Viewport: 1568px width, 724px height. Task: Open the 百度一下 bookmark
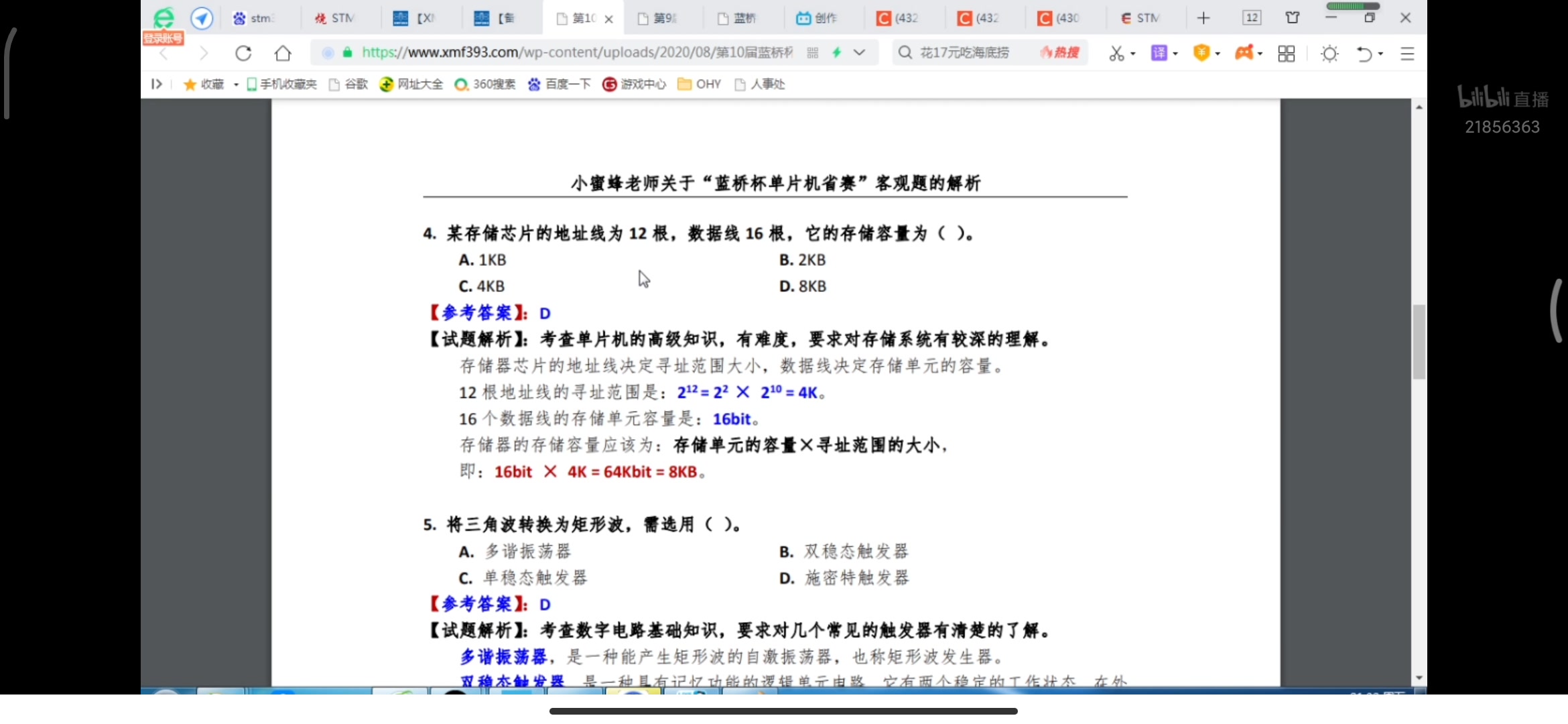559,84
